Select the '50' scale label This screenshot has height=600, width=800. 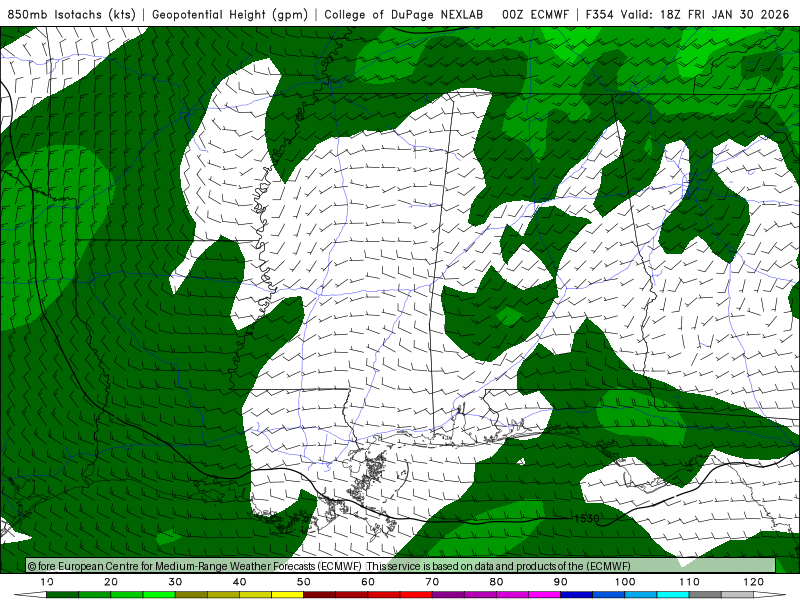pyautogui.click(x=304, y=582)
